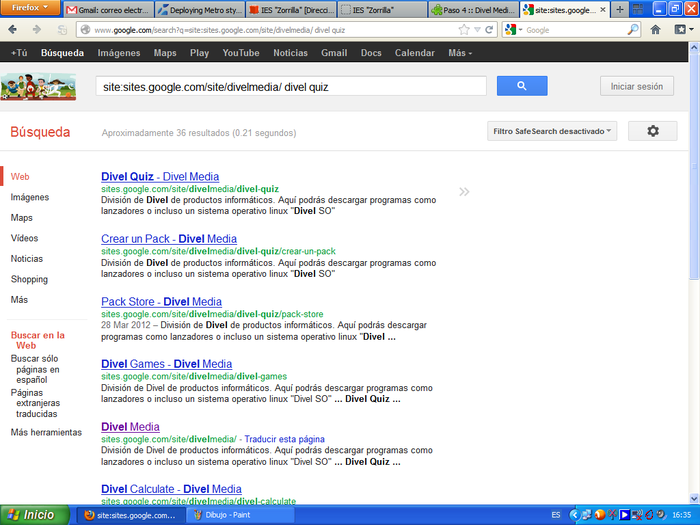Click the page vertical scrollbar thumb

(x=694, y=167)
